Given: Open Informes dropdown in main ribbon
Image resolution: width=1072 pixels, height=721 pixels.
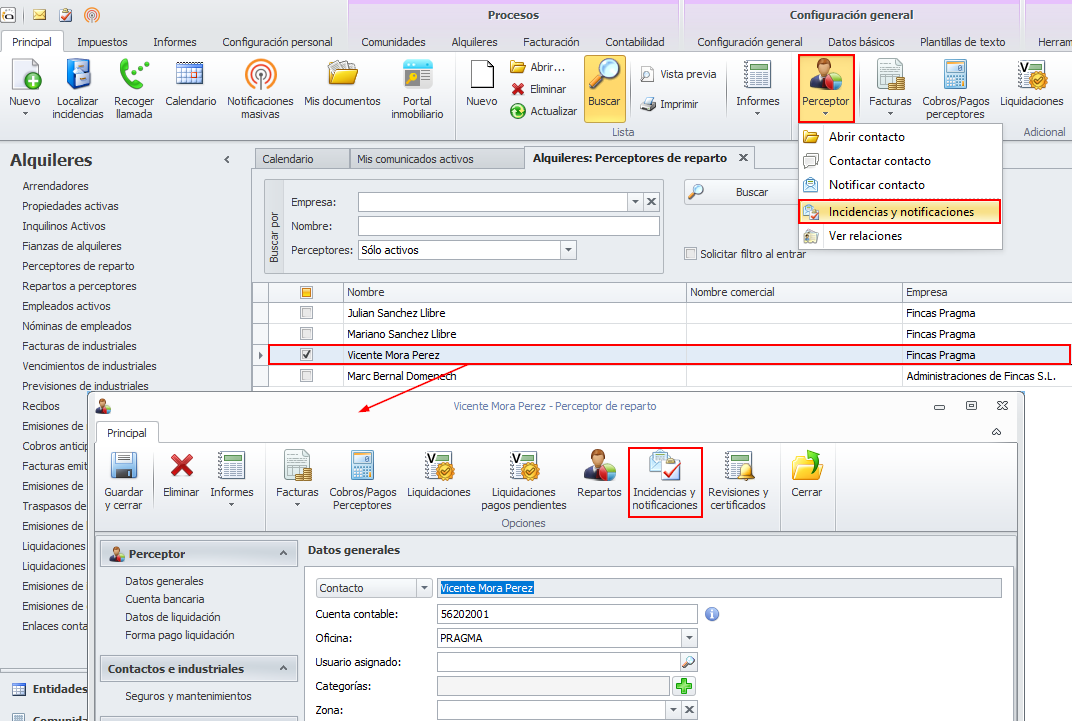Looking at the screenshot, I should click(x=758, y=87).
